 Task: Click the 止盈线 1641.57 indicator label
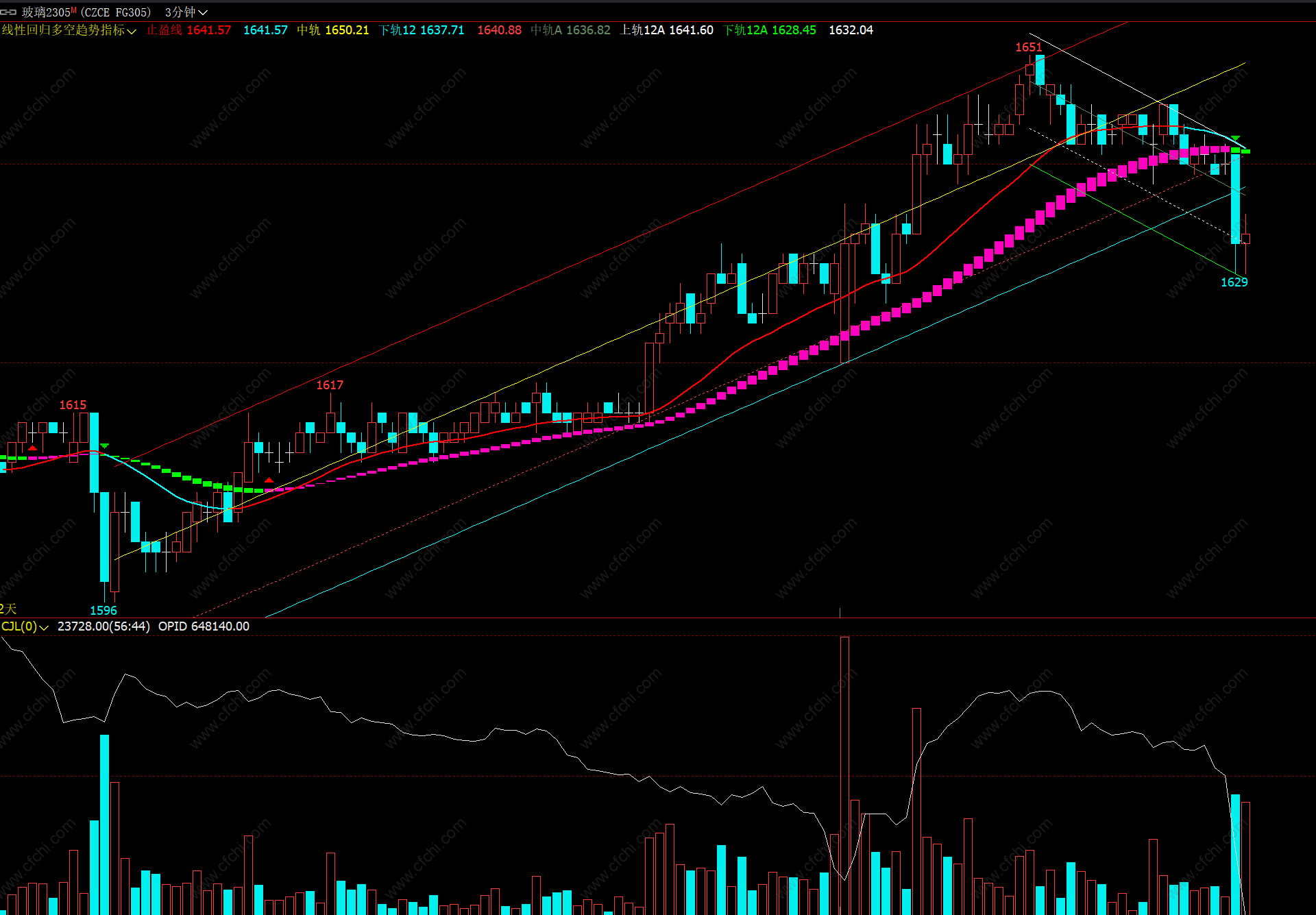pyautogui.click(x=188, y=30)
